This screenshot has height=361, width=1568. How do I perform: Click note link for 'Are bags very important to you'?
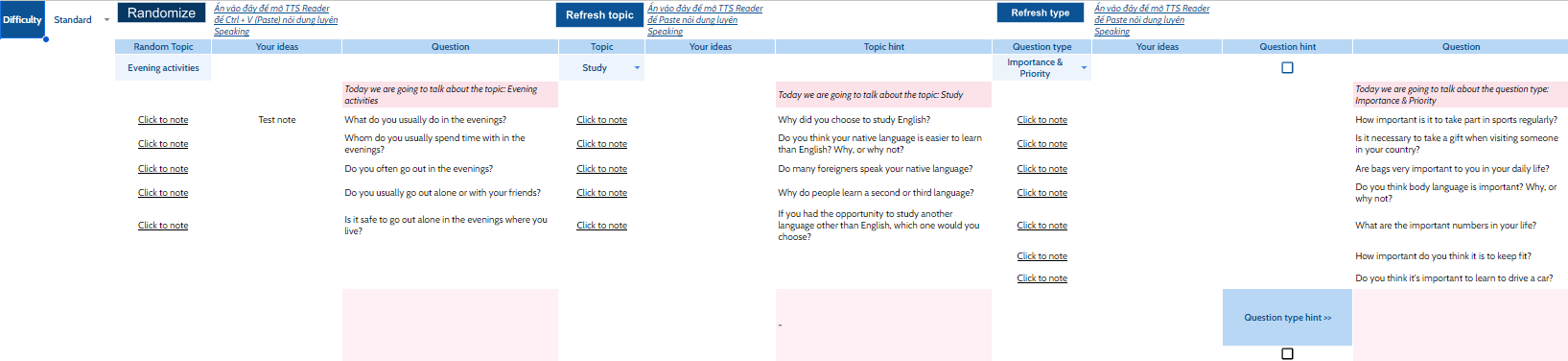1041,169
